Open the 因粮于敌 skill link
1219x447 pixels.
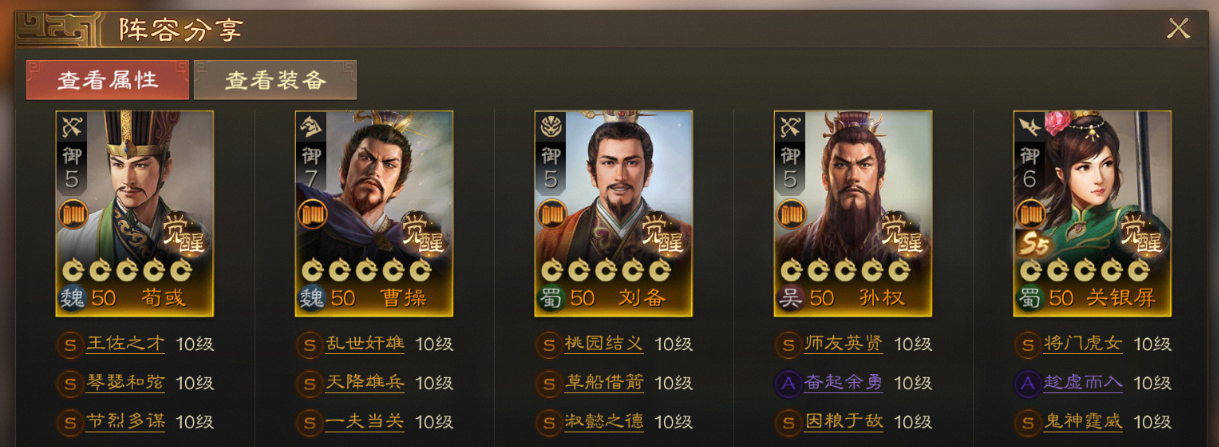[x=844, y=422]
